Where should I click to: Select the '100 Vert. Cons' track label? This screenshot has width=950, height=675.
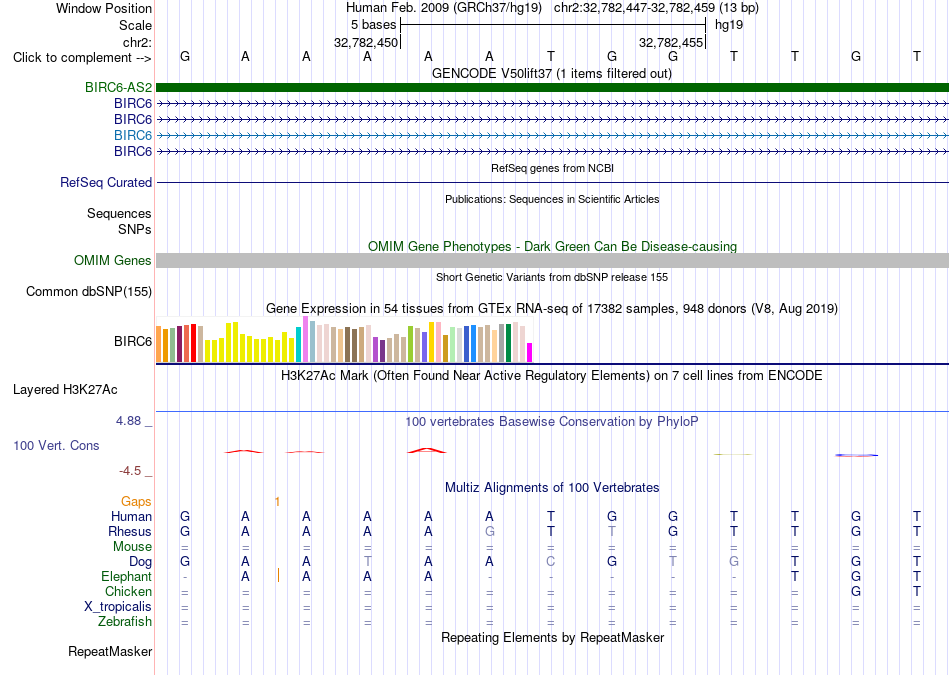pyautogui.click(x=56, y=445)
